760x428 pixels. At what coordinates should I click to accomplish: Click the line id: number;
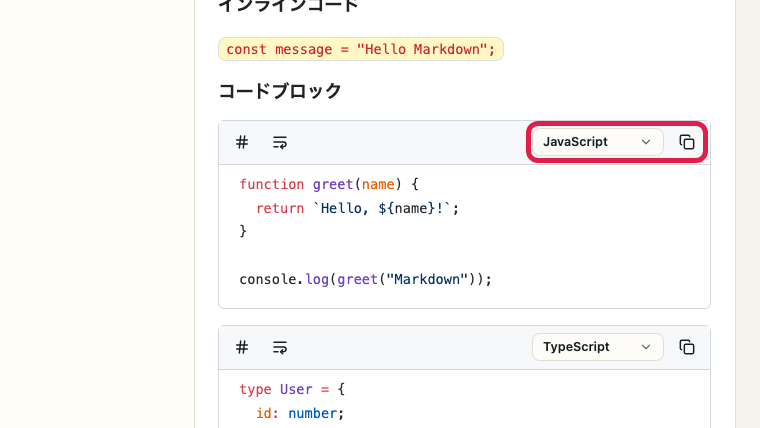300,413
